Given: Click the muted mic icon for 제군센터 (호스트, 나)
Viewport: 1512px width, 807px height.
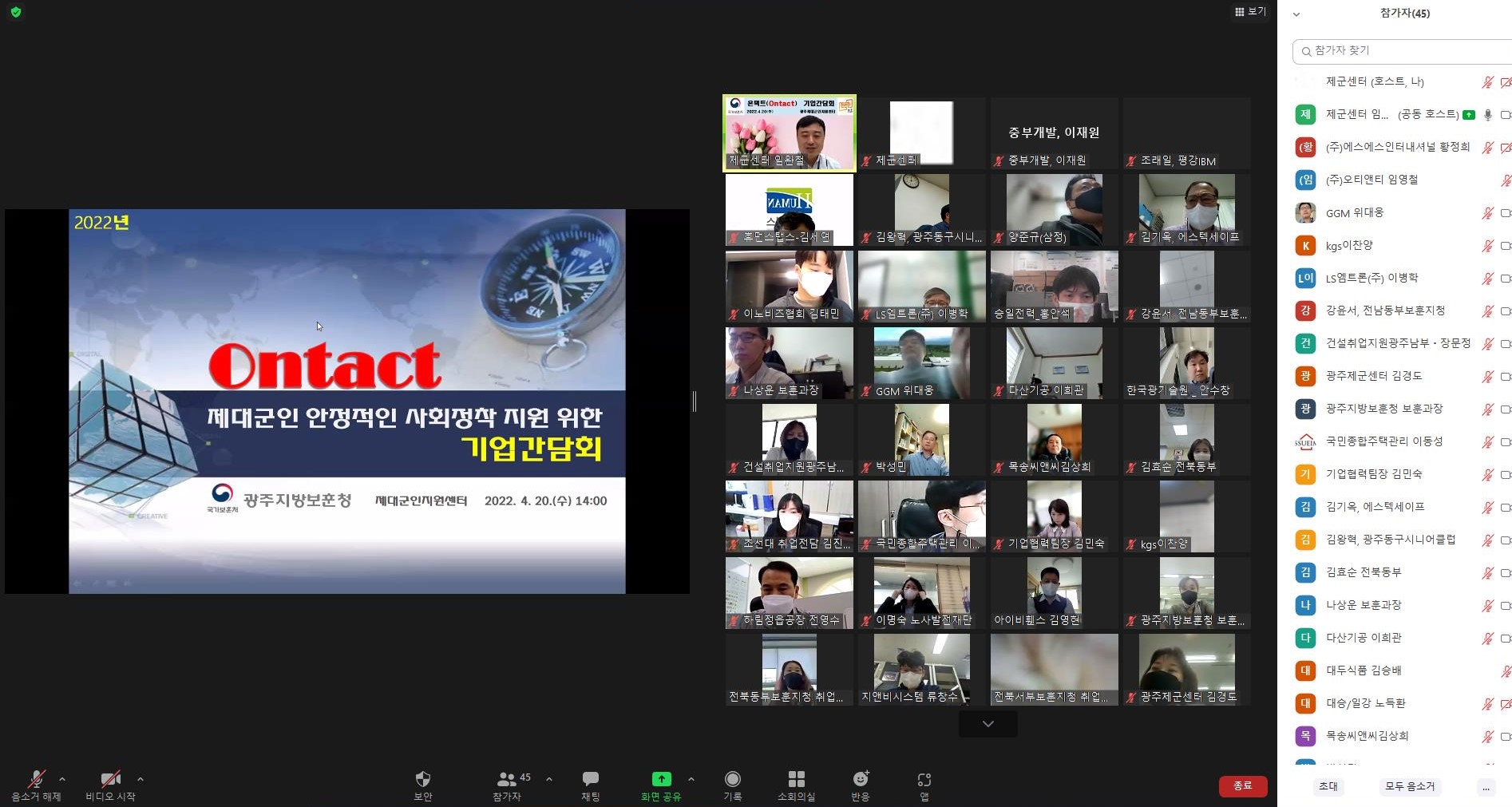Looking at the screenshot, I should pos(1487,82).
